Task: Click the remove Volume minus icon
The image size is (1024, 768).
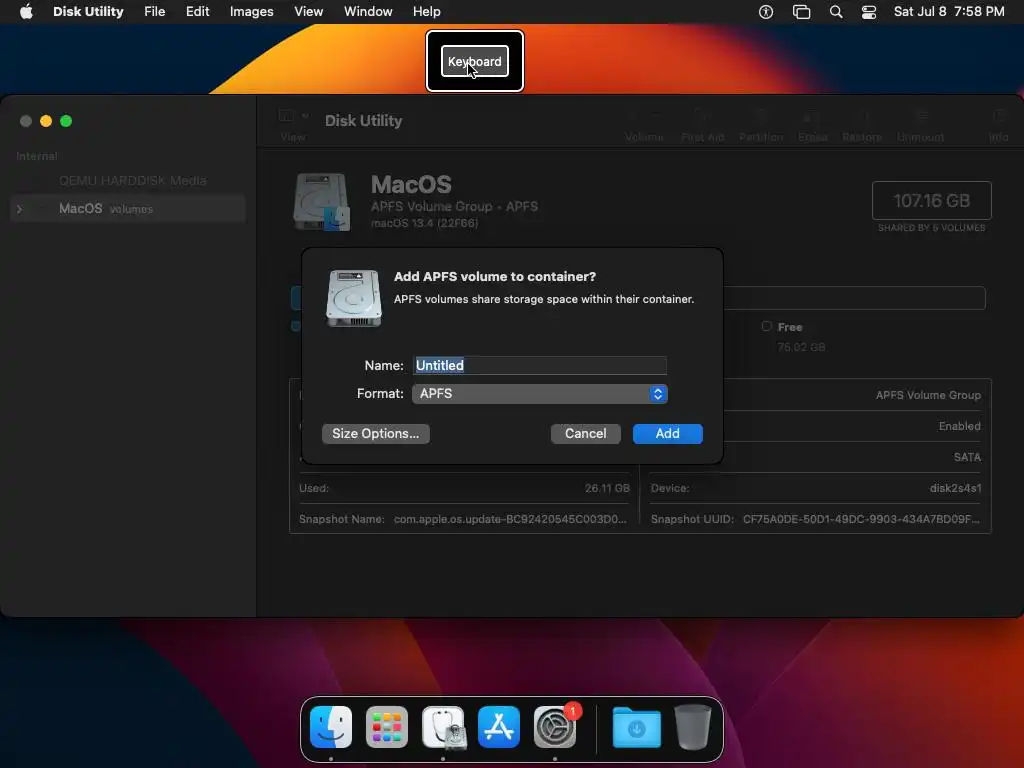Action: pos(656,116)
